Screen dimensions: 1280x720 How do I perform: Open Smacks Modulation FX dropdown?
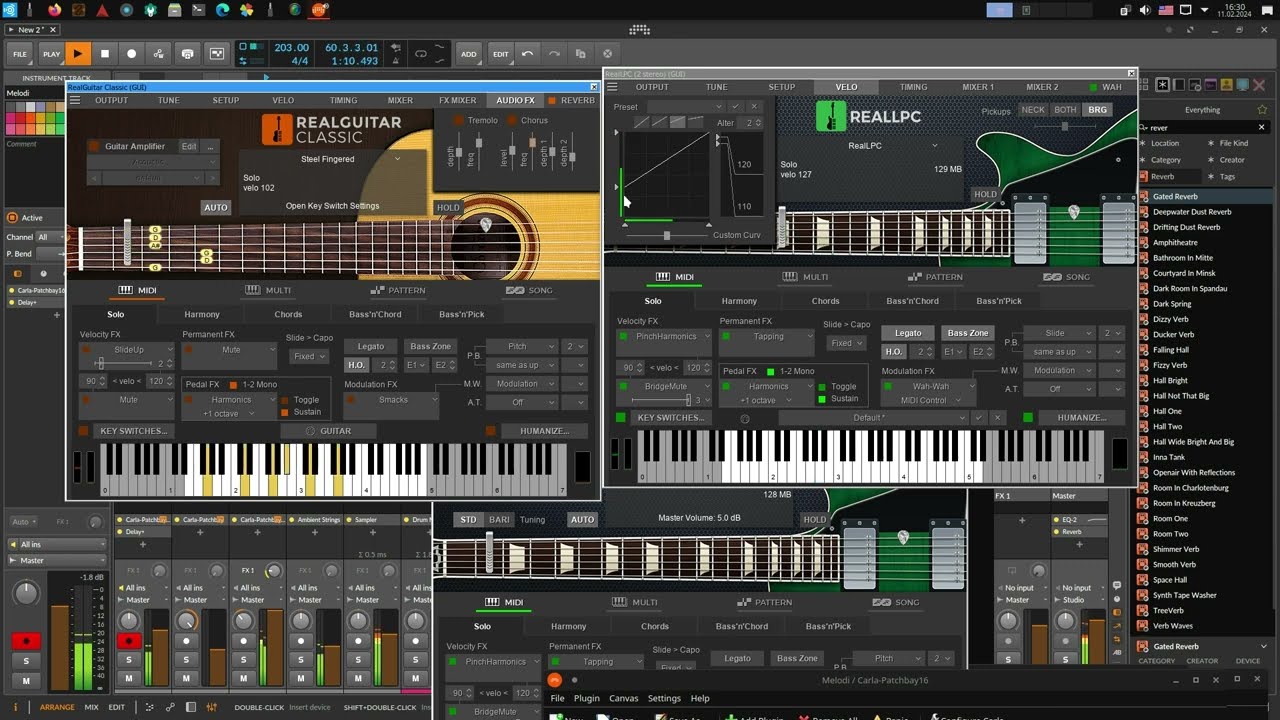(392, 400)
